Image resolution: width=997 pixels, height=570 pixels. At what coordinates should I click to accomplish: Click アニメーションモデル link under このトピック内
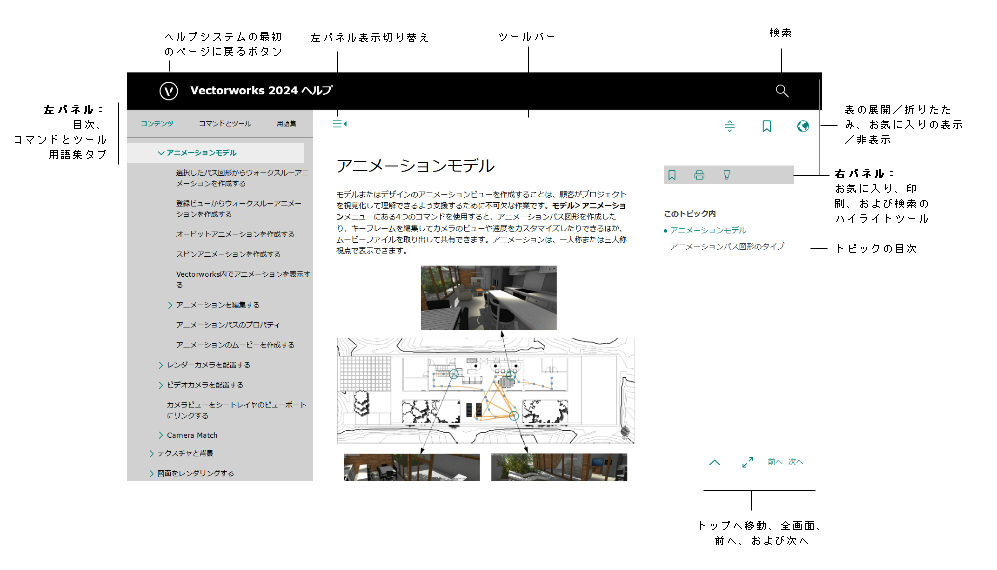click(708, 230)
